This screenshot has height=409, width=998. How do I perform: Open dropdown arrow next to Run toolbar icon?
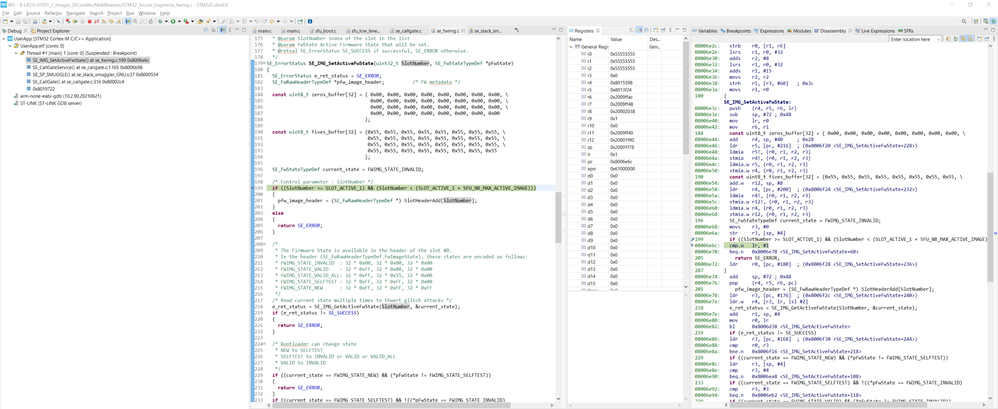(x=179, y=22)
